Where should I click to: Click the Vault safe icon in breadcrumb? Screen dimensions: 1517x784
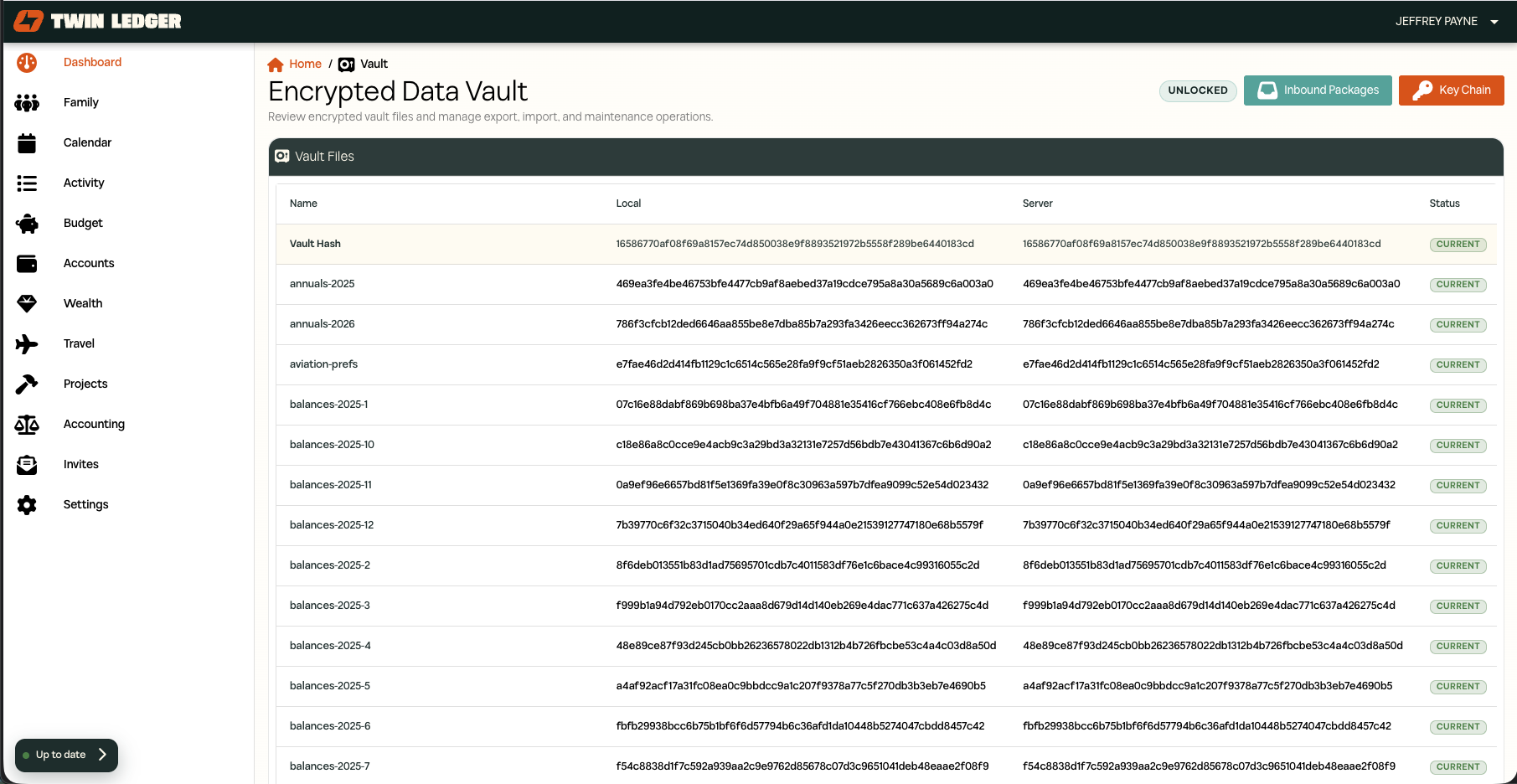point(346,64)
